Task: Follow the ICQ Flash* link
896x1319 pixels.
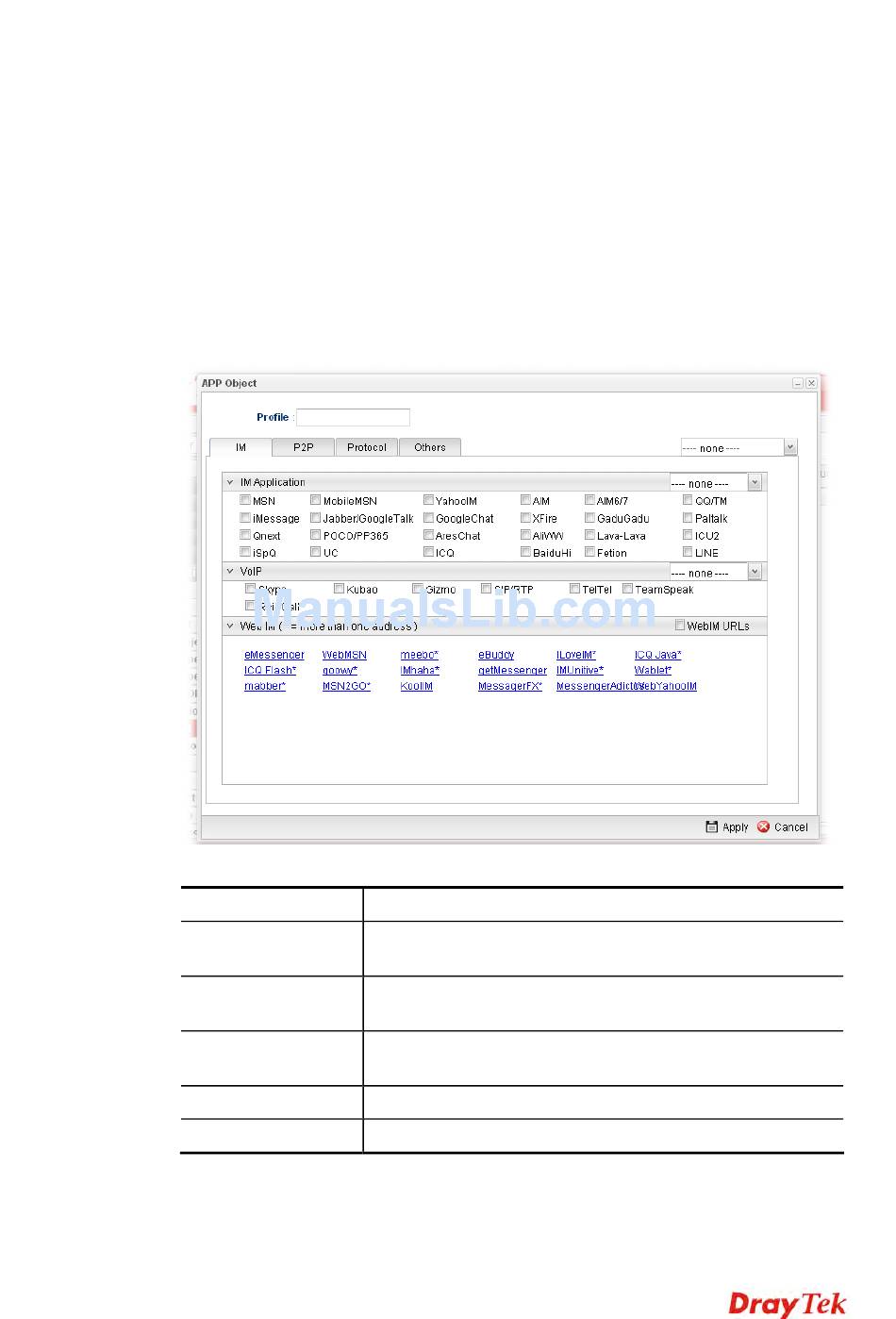Action: coord(271,671)
